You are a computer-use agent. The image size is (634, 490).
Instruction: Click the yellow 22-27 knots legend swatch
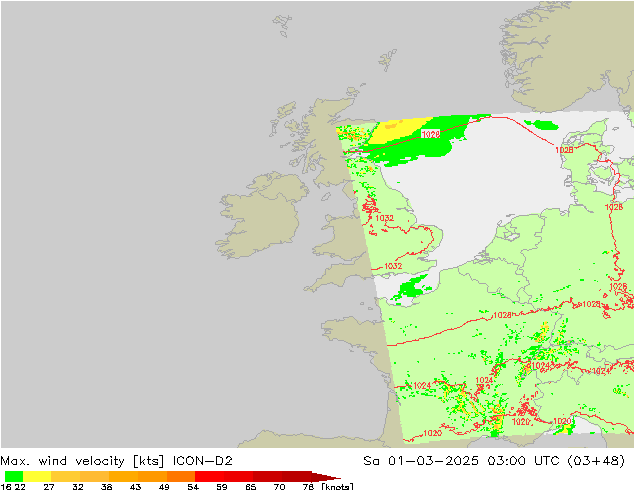pos(37,476)
